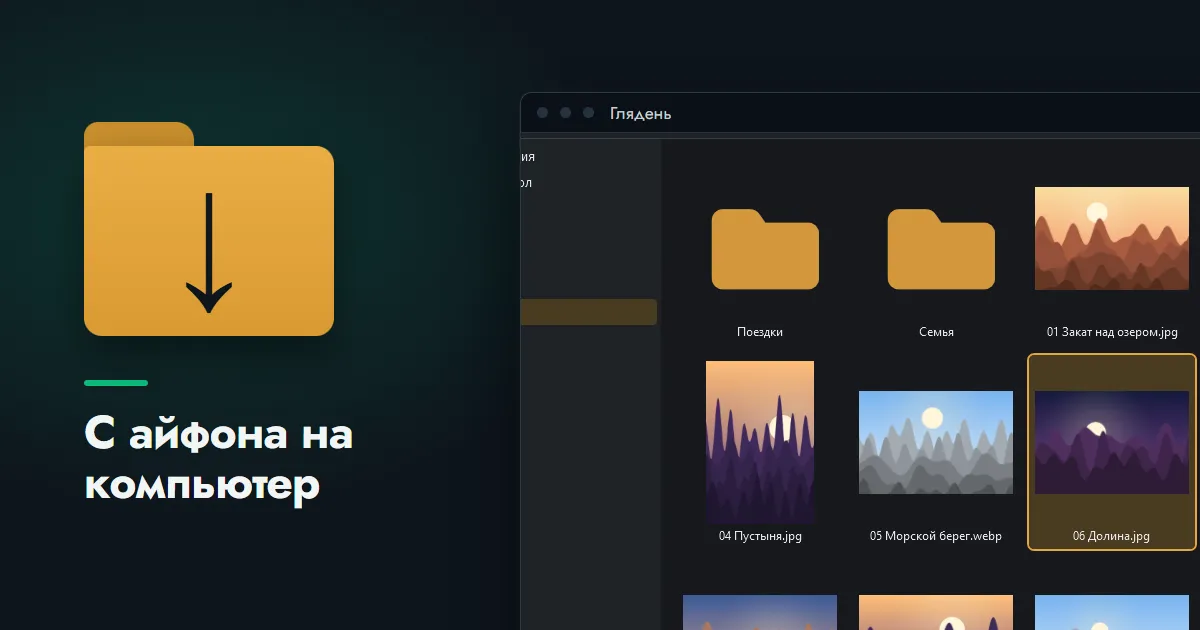Screen dimensions: 1200x630
Task: Click the file name "01 Закат над озером.jpg"
Action: [1112, 332]
